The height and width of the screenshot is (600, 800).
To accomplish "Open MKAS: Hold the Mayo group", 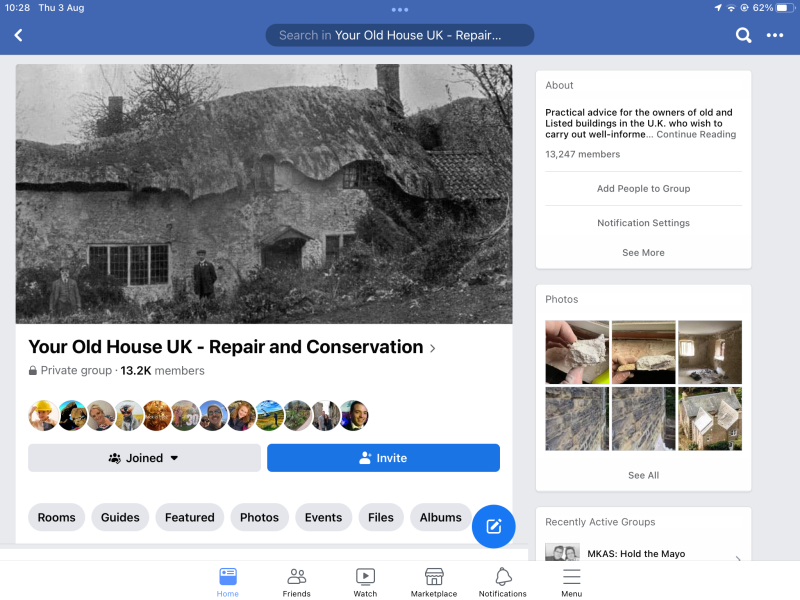I will point(636,554).
